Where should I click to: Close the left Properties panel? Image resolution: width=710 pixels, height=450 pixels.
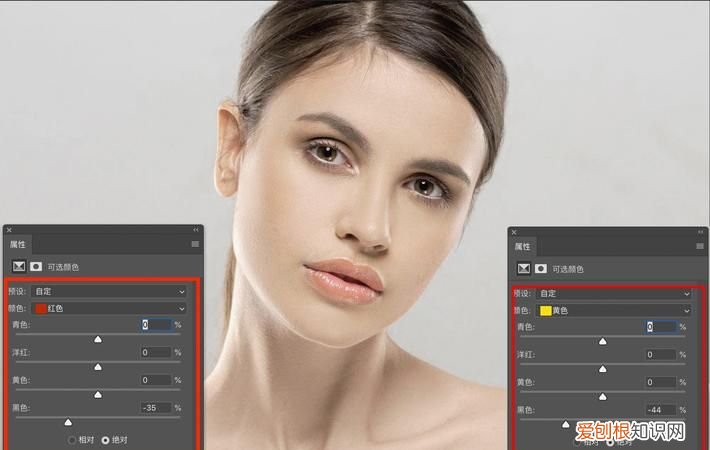click(11, 229)
